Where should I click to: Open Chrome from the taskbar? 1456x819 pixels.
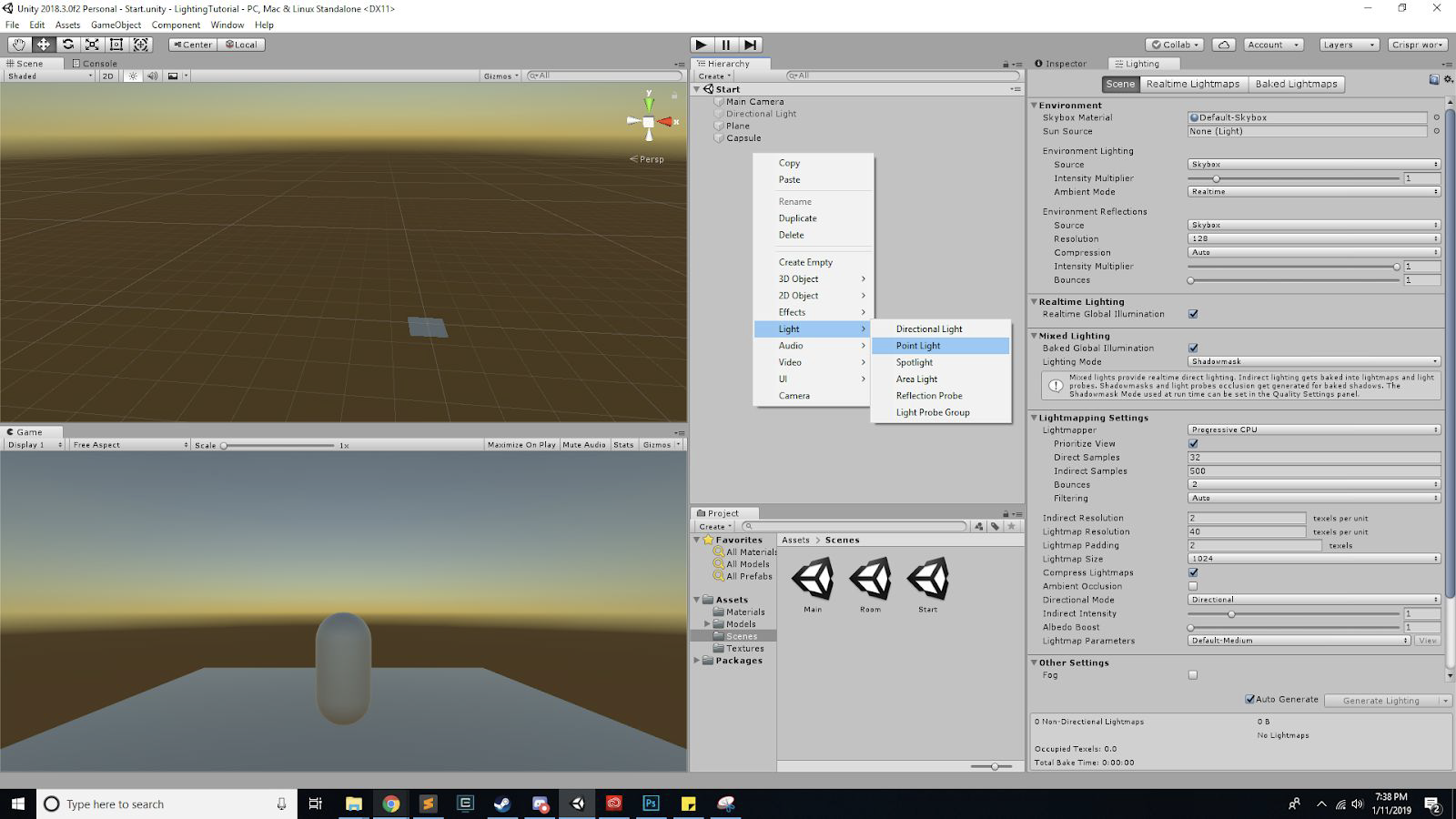[x=390, y=804]
